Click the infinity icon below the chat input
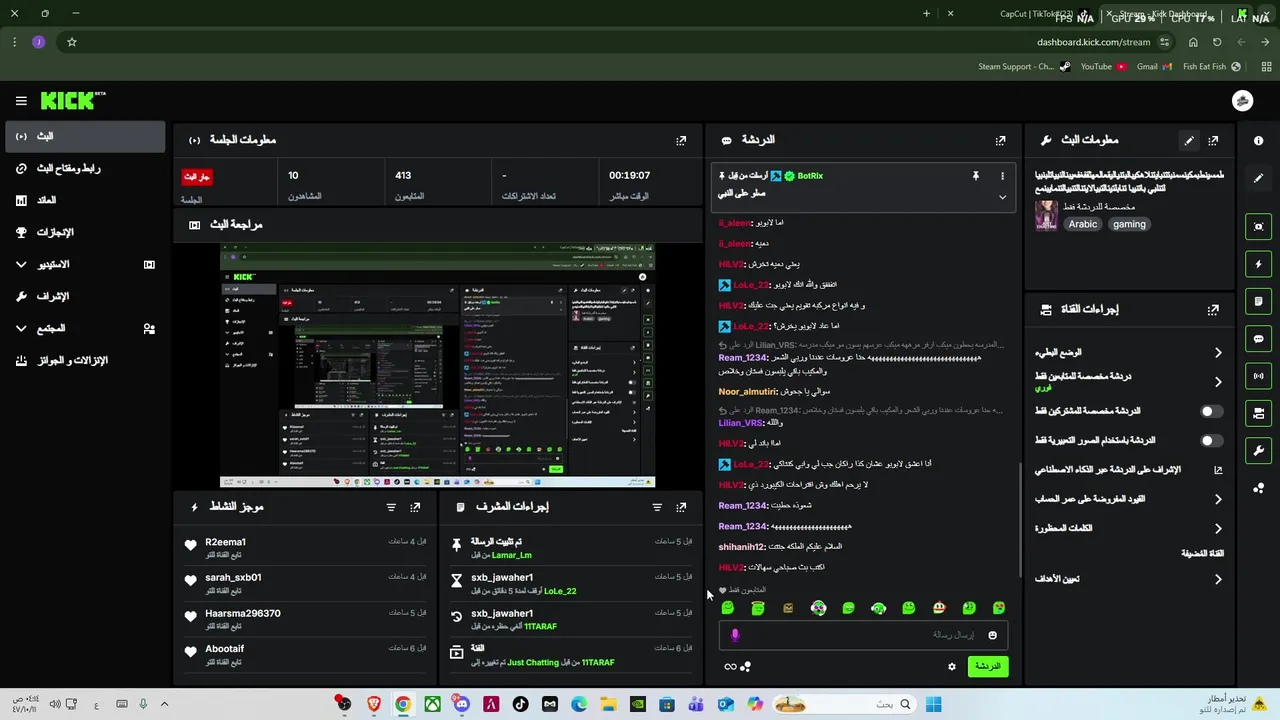 [730, 667]
